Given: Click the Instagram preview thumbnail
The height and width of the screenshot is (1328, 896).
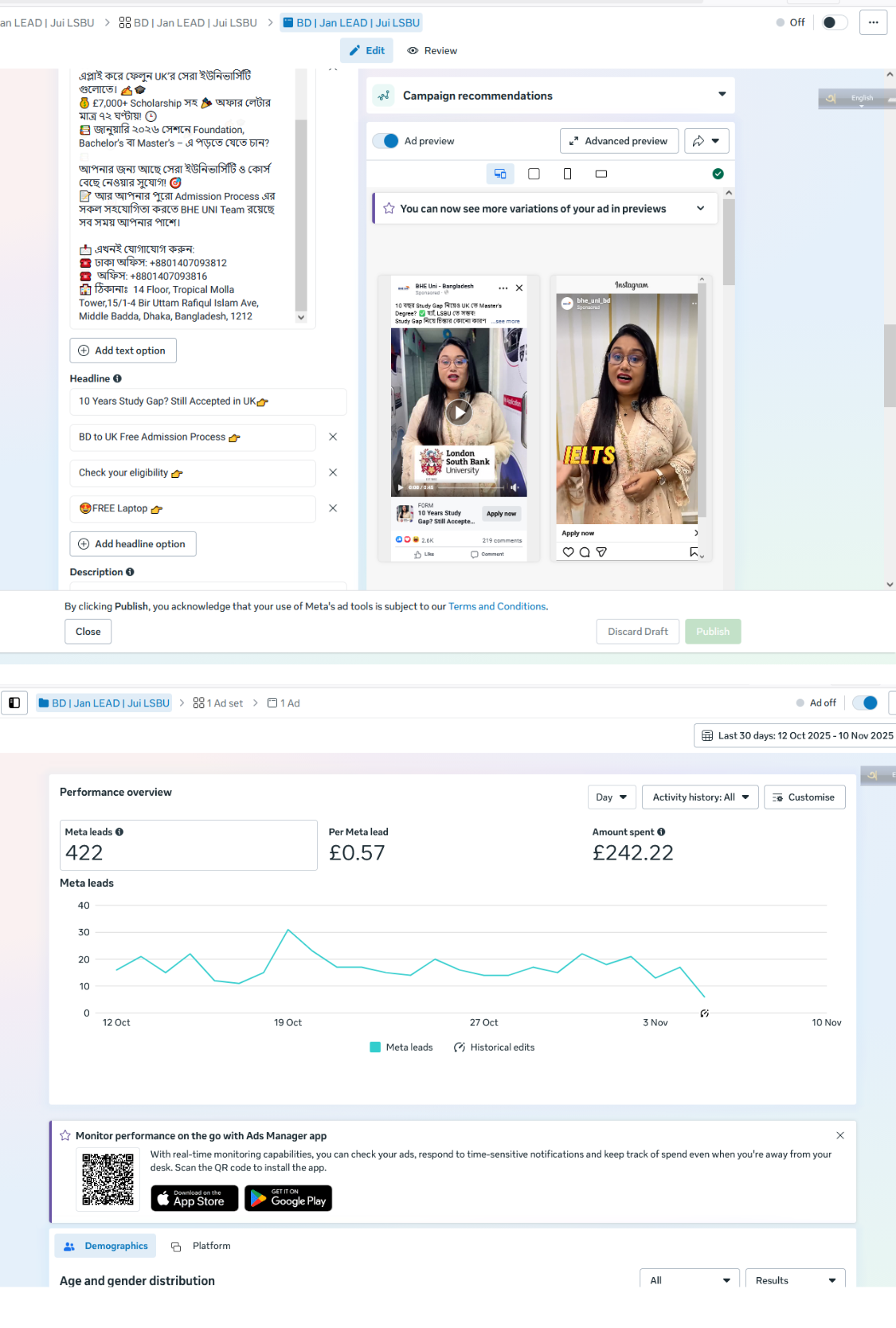Looking at the screenshot, I should click(x=627, y=409).
